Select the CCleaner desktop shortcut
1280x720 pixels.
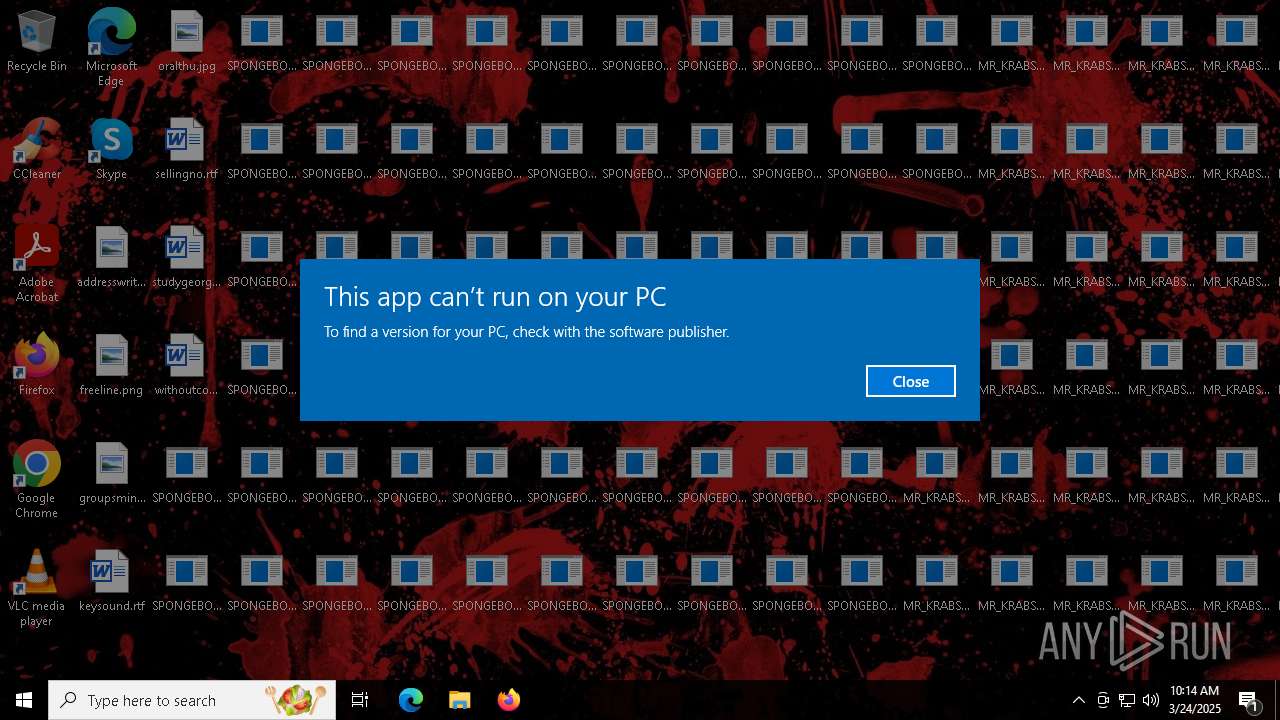37,150
